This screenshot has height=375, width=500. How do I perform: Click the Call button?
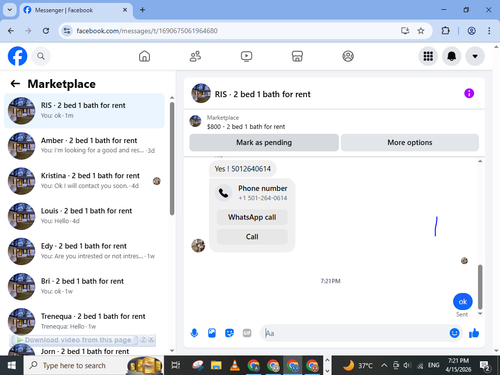(252, 237)
